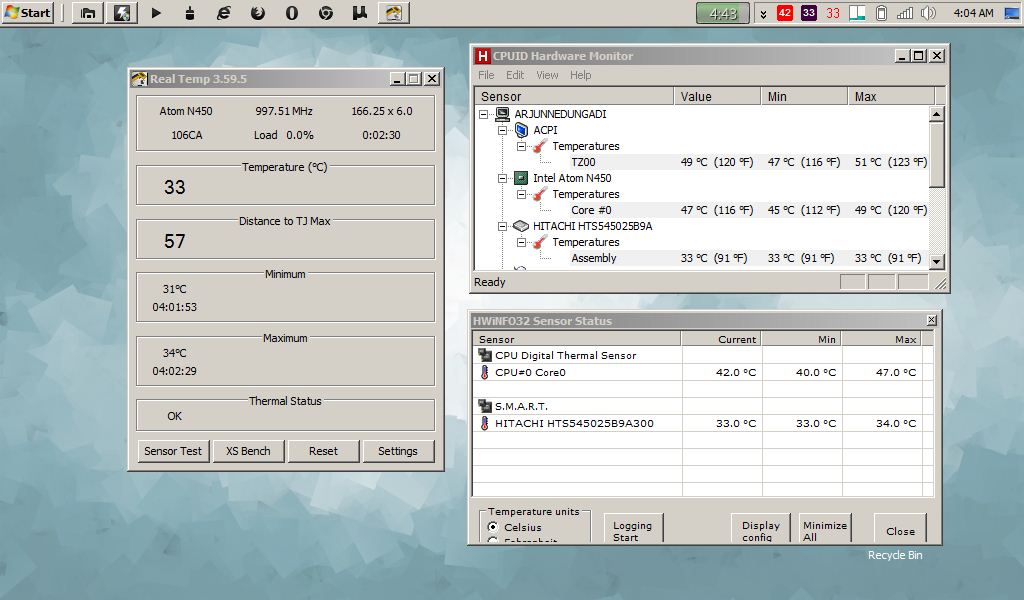The height and width of the screenshot is (600, 1024).
Task: Launch uTorrent from the taskbar
Action: [360, 13]
